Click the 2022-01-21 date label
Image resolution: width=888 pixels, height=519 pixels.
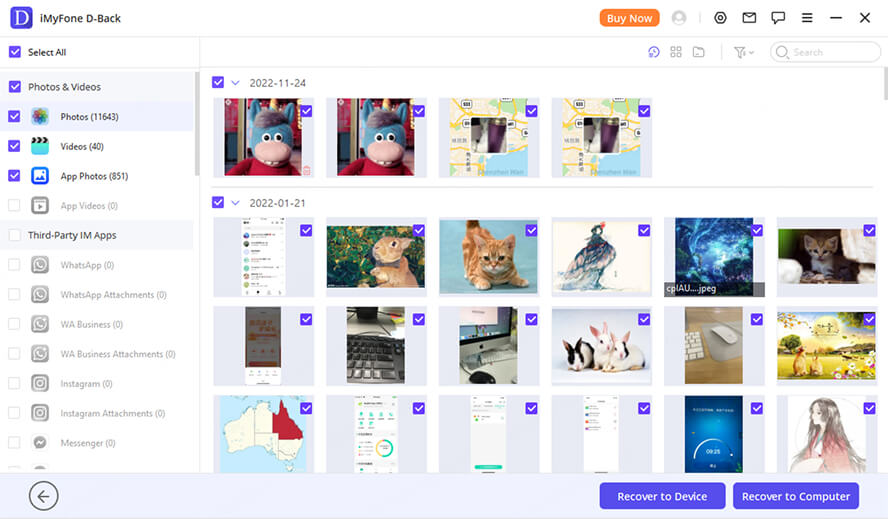278,203
